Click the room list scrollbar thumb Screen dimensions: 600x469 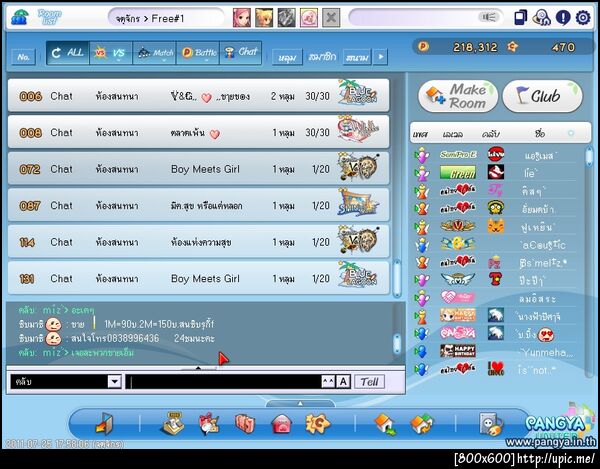[x=397, y=278]
